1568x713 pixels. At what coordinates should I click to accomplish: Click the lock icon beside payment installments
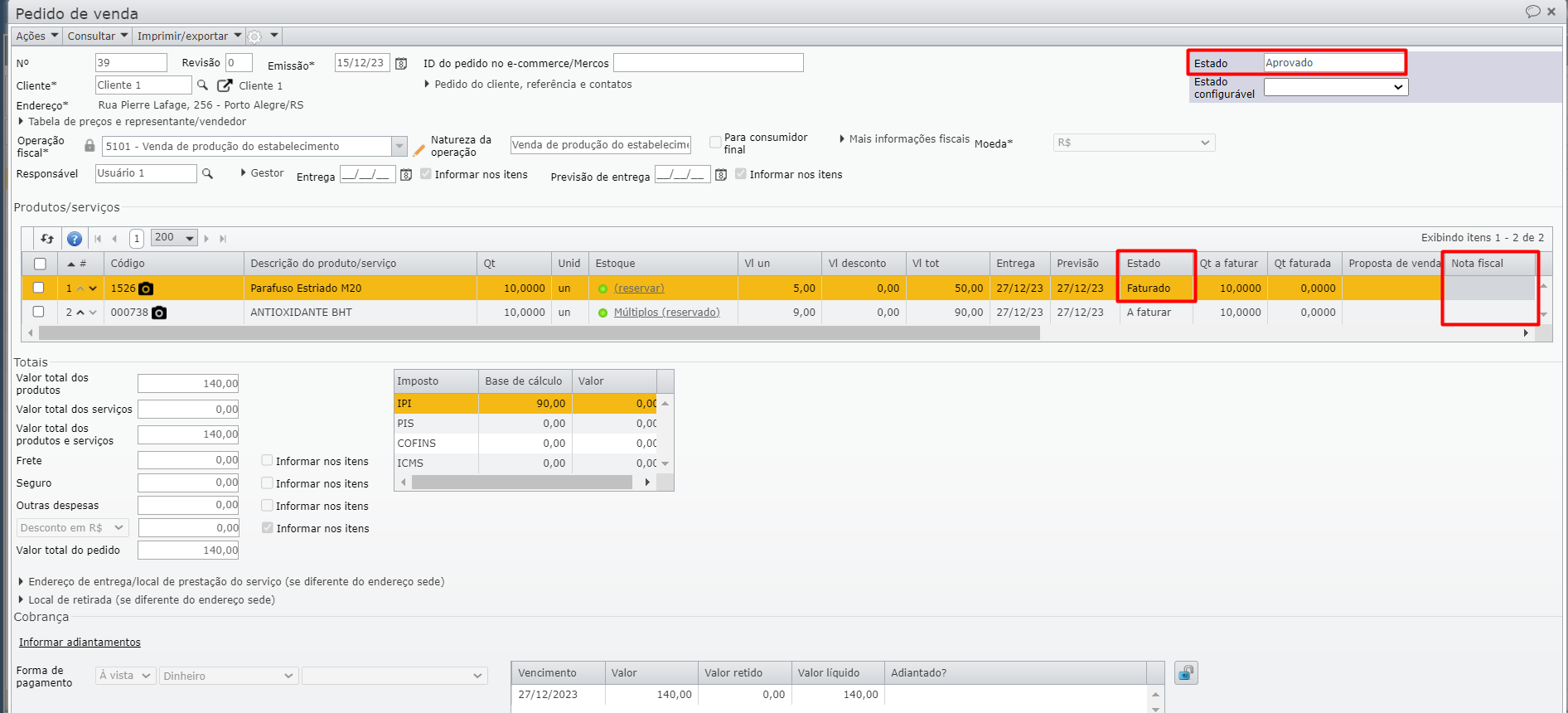(x=1186, y=672)
